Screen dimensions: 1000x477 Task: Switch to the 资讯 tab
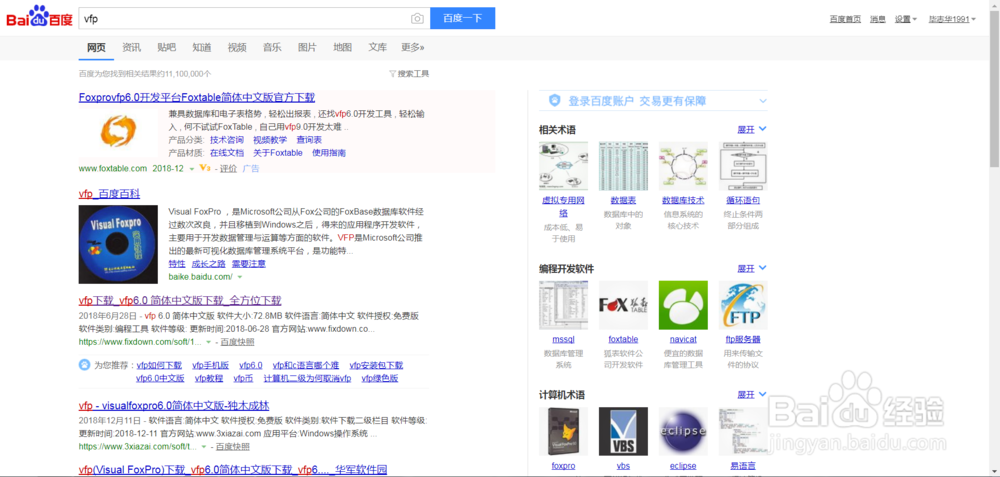tap(131, 47)
